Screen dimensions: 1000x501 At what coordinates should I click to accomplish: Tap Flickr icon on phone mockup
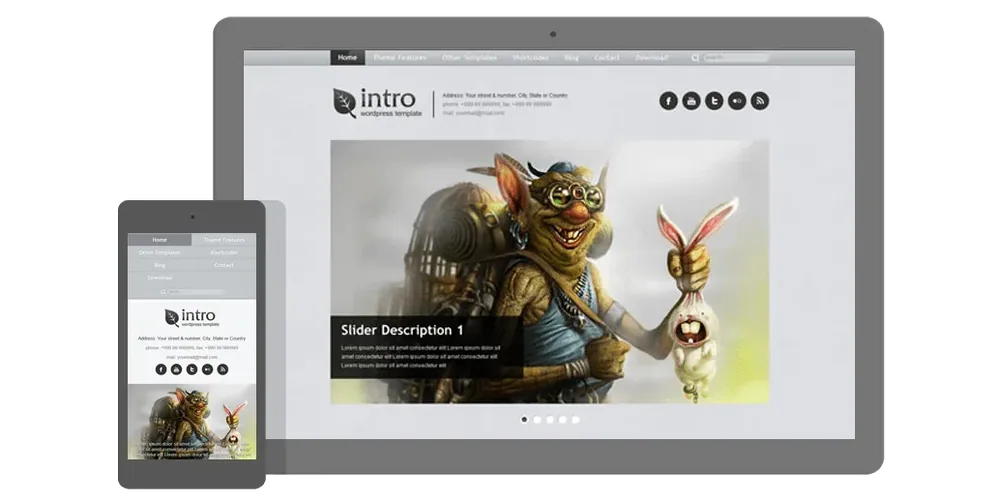(207, 369)
